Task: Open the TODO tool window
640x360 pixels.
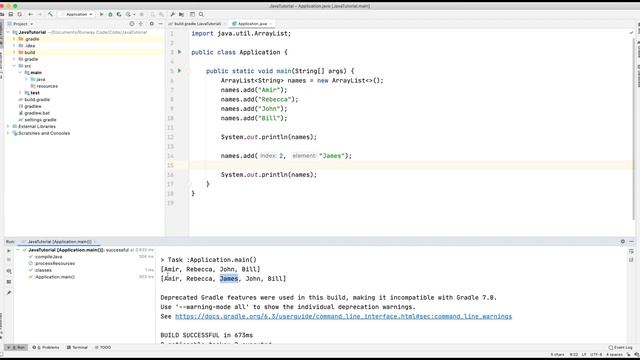Action: 103,348
